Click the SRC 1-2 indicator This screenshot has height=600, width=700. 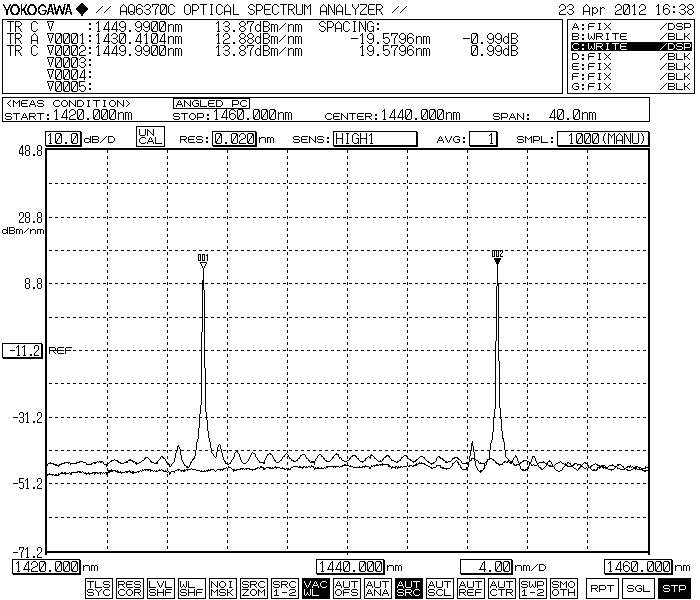click(285, 588)
